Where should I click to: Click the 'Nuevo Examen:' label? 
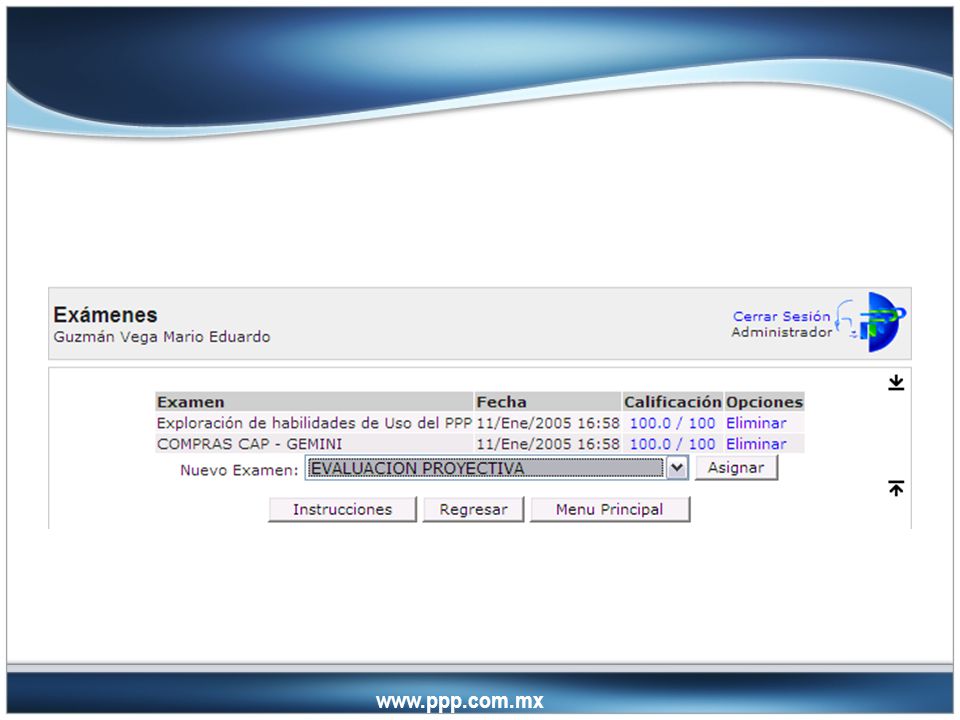239,470
